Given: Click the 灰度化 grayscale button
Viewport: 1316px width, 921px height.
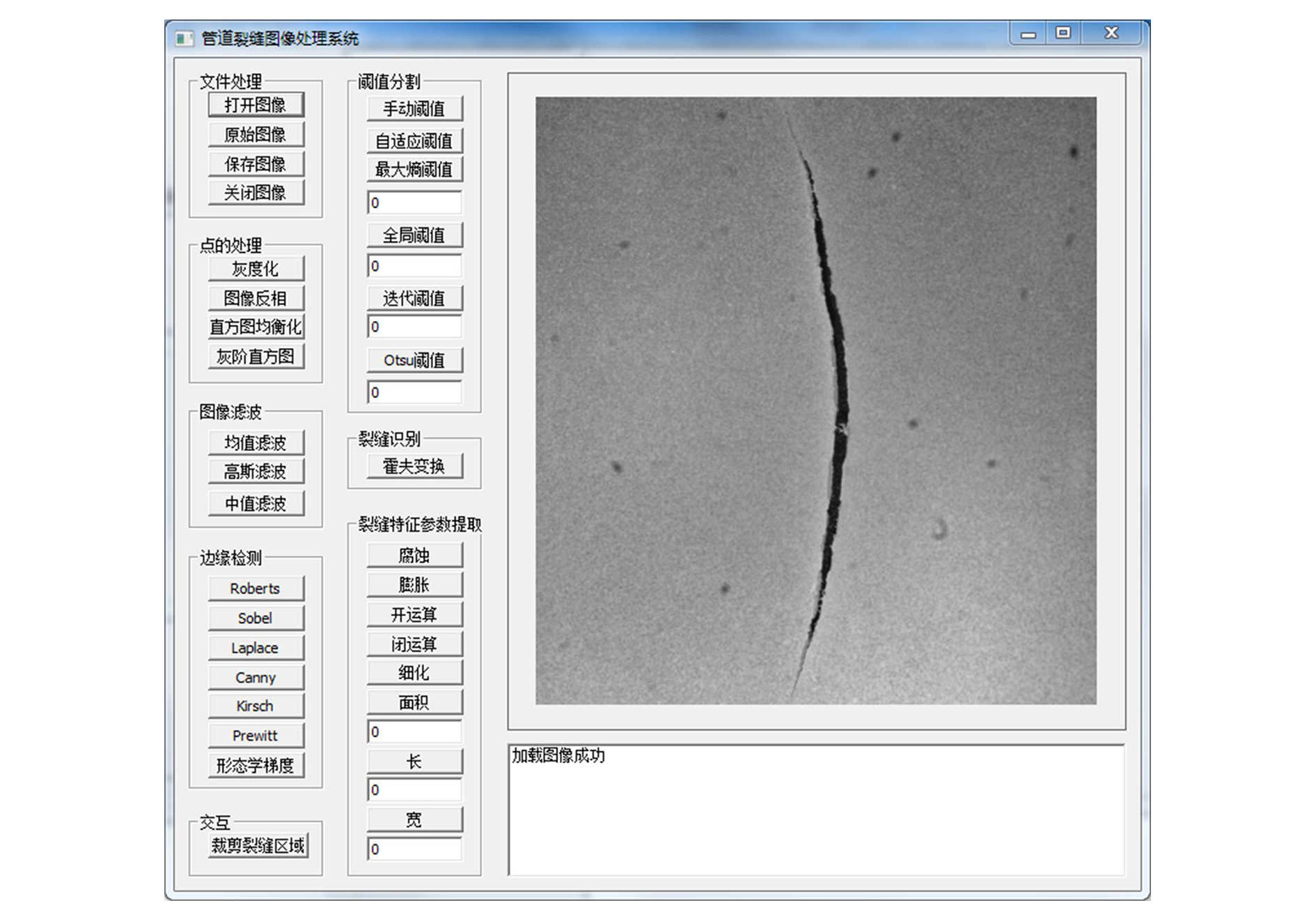Looking at the screenshot, I should click(x=256, y=269).
